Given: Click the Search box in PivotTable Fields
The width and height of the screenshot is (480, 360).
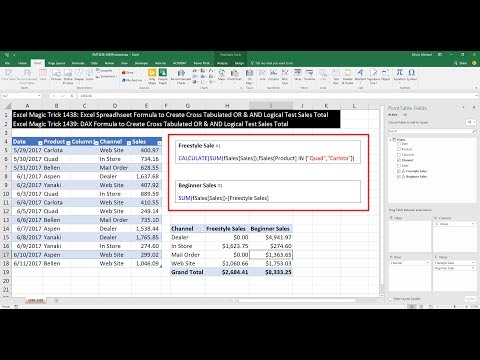Looking at the screenshot, I should (432, 132).
